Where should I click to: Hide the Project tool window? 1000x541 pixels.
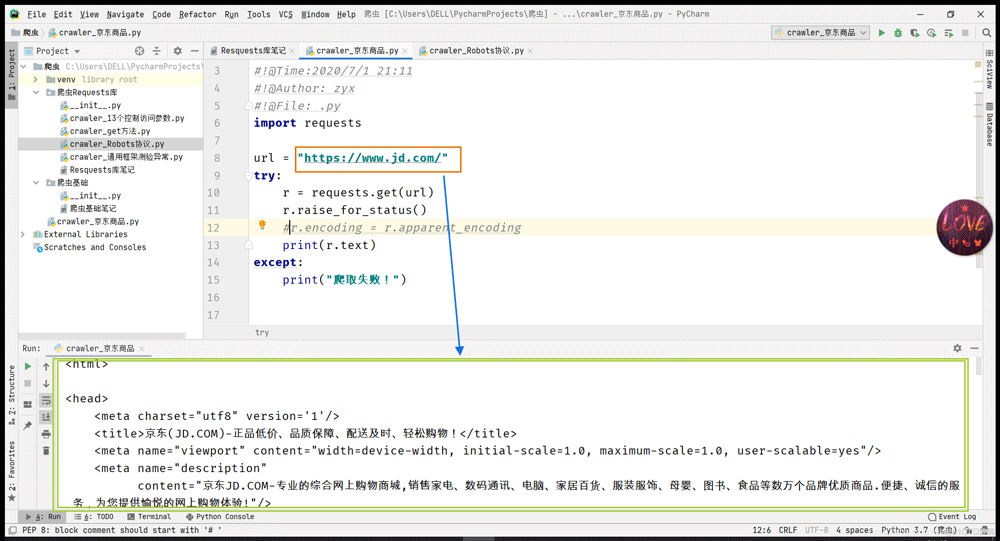195,51
